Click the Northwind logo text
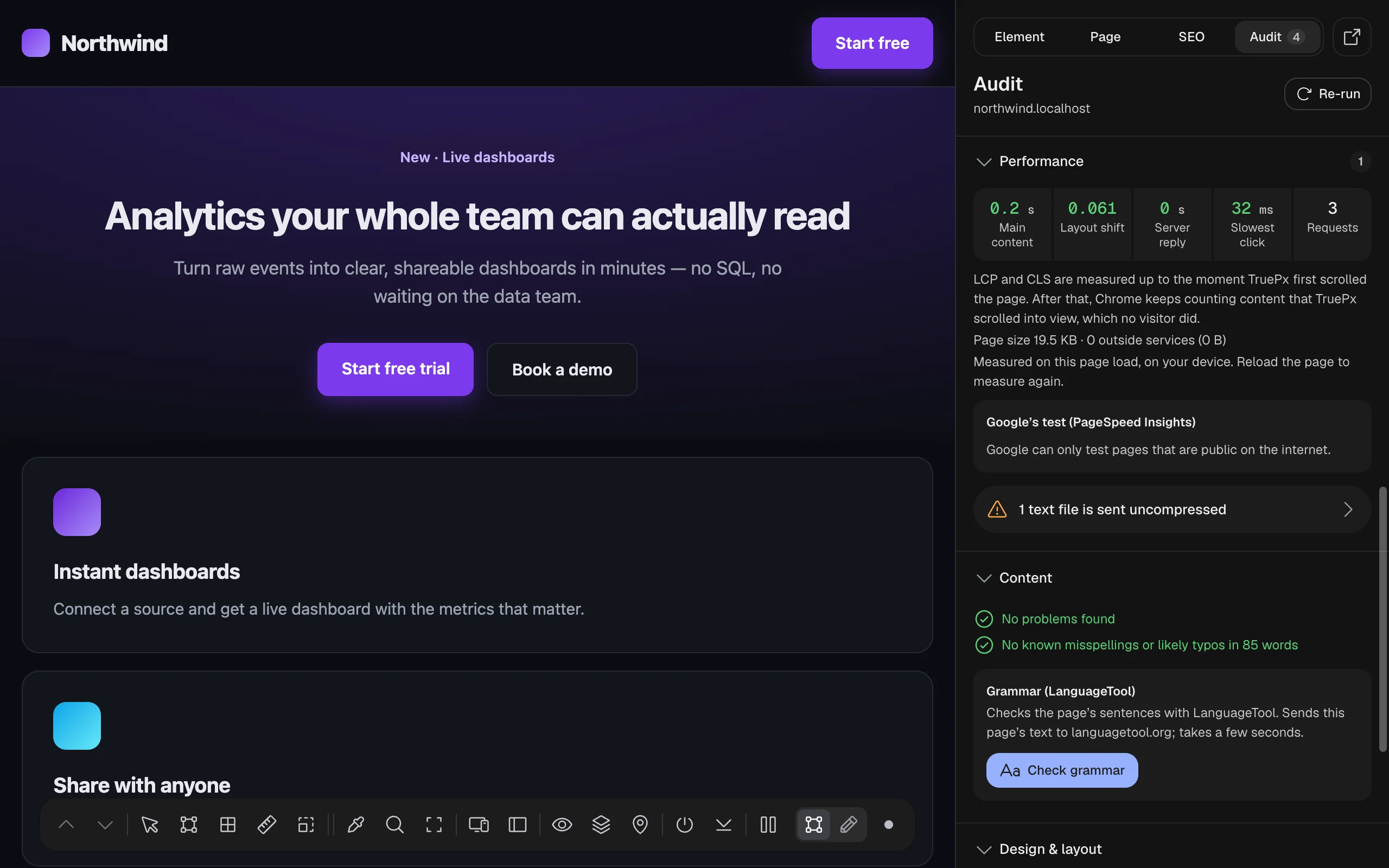The height and width of the screenshot is (868, 1389). 114,43
